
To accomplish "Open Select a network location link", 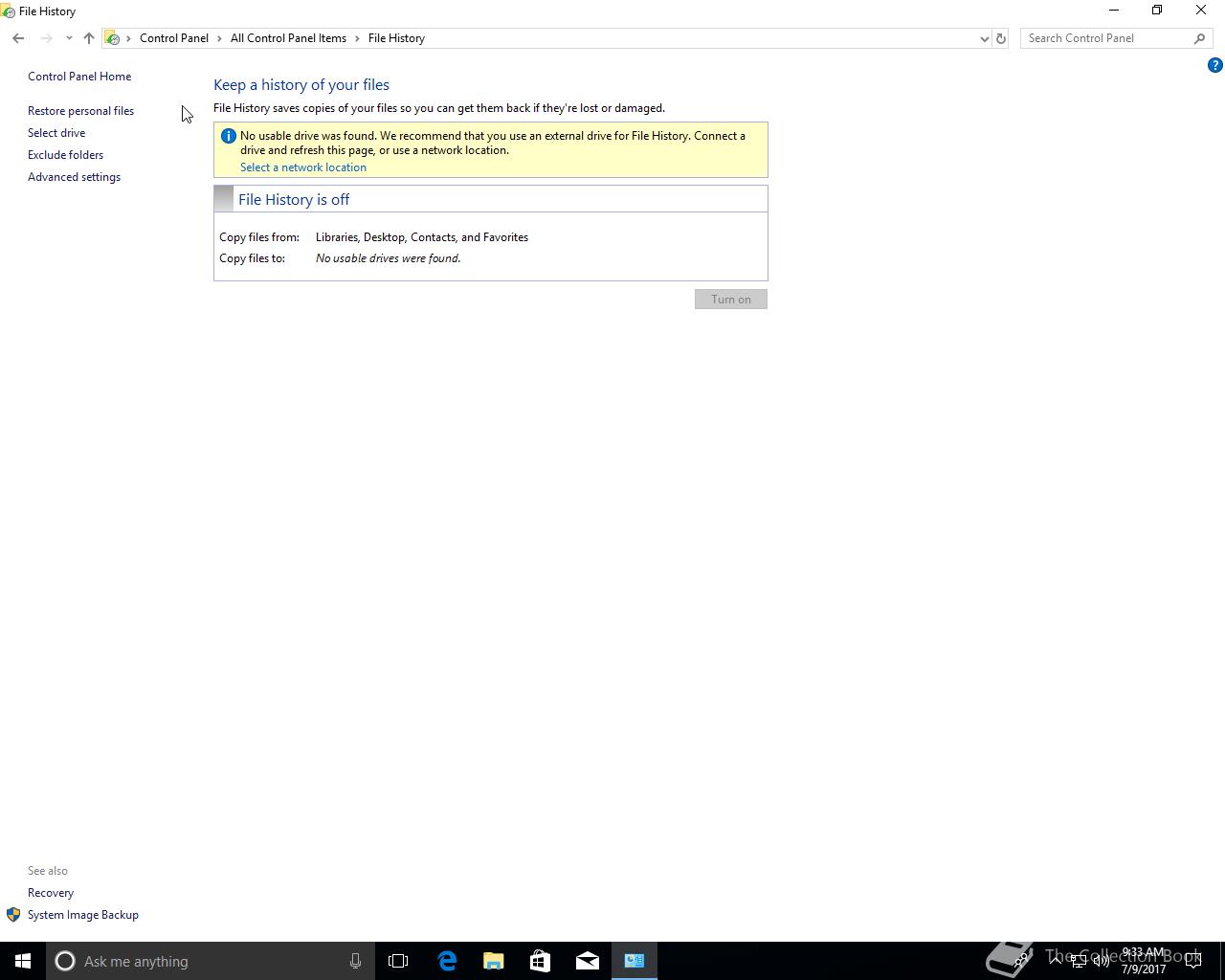I will (303, 167).
